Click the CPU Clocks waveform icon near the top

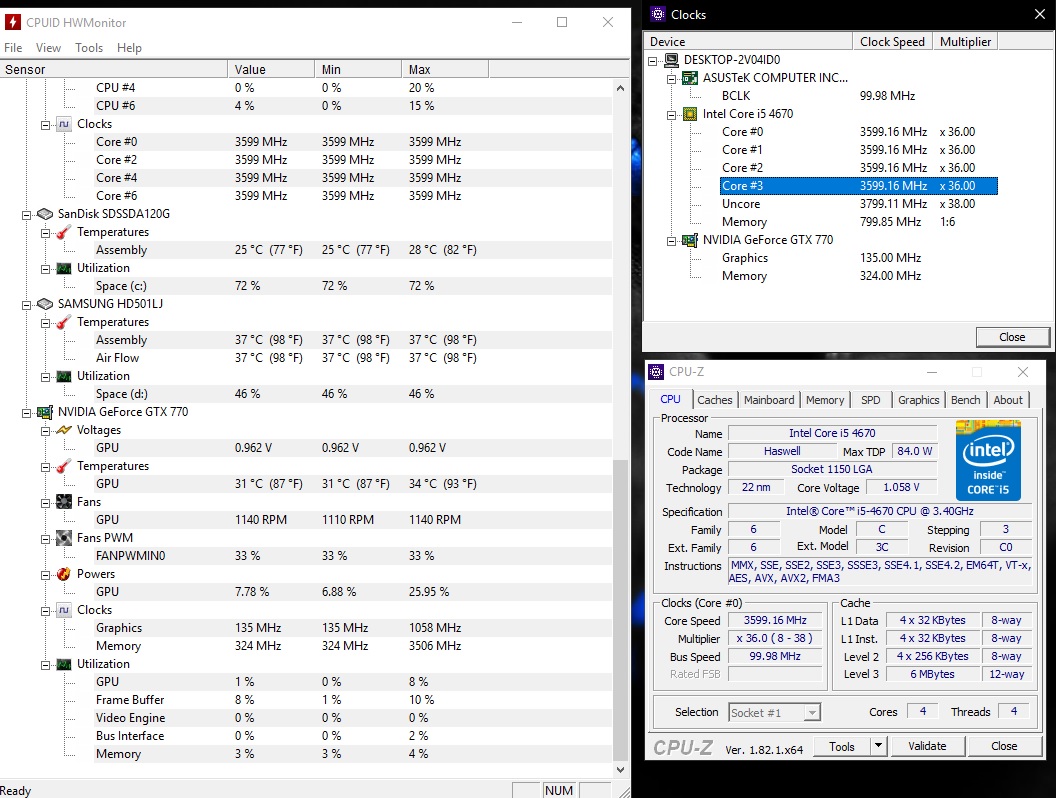(64, 124)
